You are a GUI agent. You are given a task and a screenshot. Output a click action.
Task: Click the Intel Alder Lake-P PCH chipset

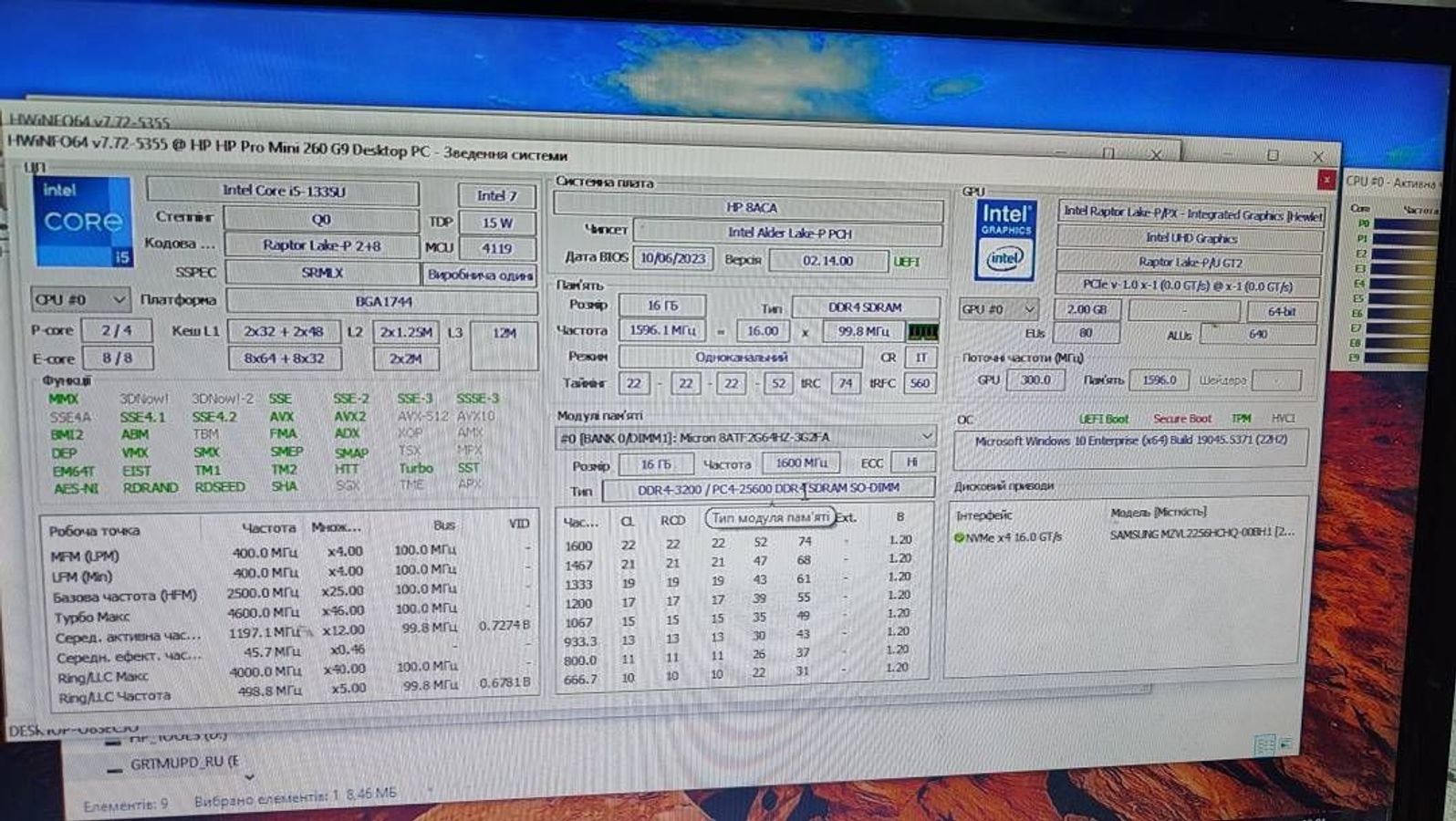pyautogui.click(x=788, y=233)
